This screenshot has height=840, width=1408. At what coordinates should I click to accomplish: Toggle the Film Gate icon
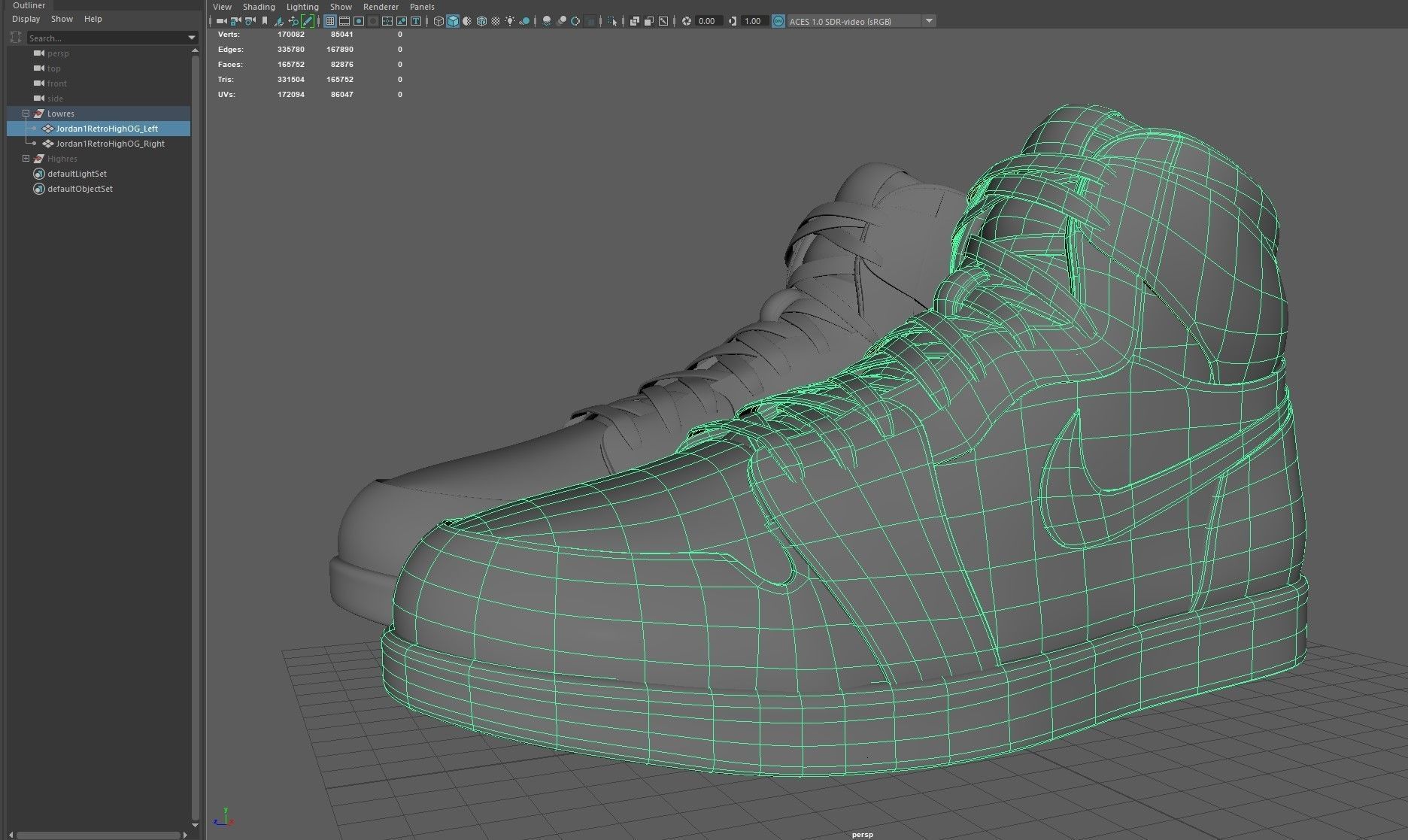(x=344, y=21)
